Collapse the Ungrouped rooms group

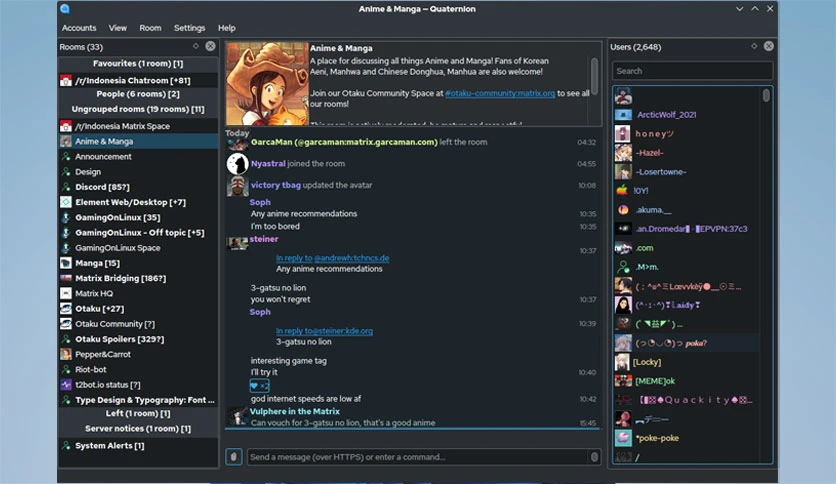tap(138, 109)
